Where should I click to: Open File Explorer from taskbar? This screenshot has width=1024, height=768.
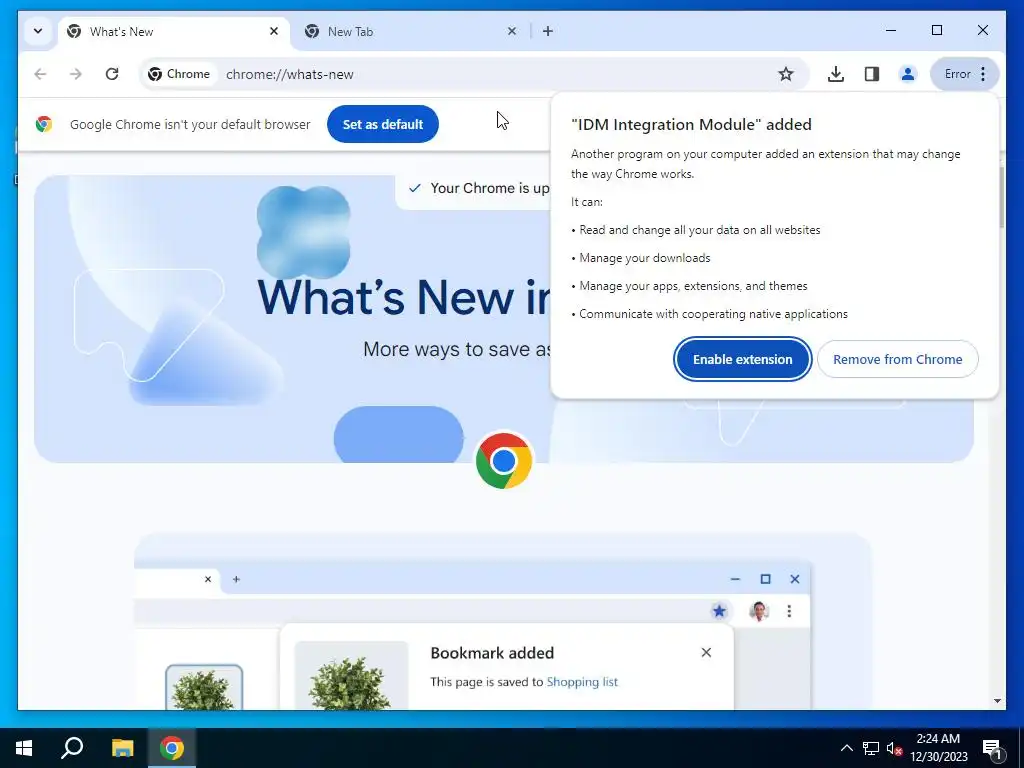coord(122,748)
